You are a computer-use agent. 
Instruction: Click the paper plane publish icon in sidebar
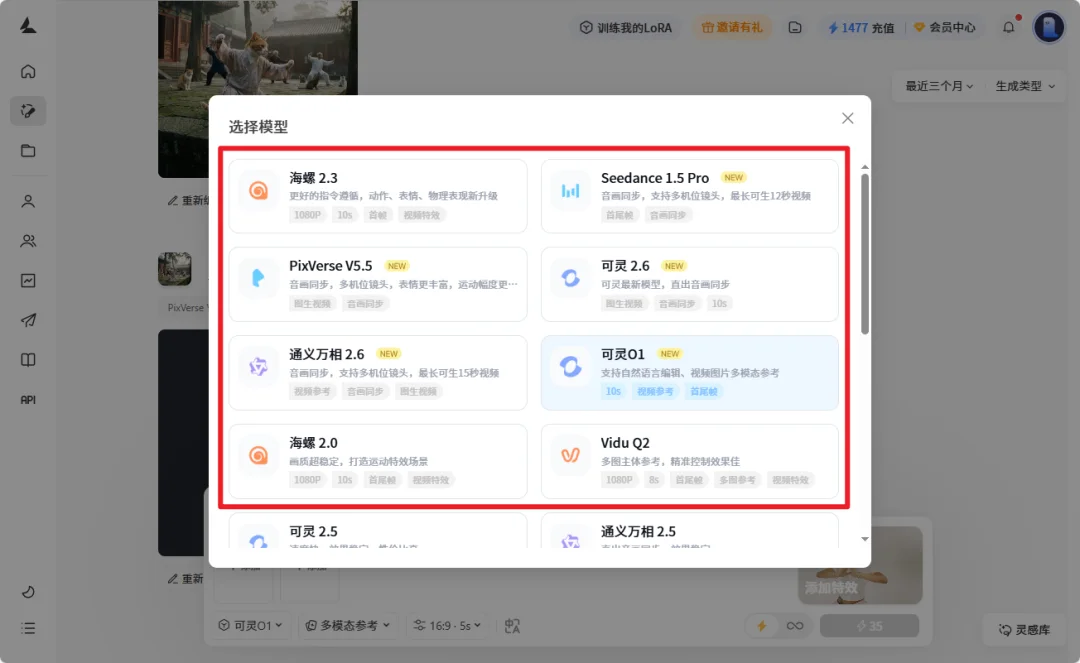tap(27, 319)
